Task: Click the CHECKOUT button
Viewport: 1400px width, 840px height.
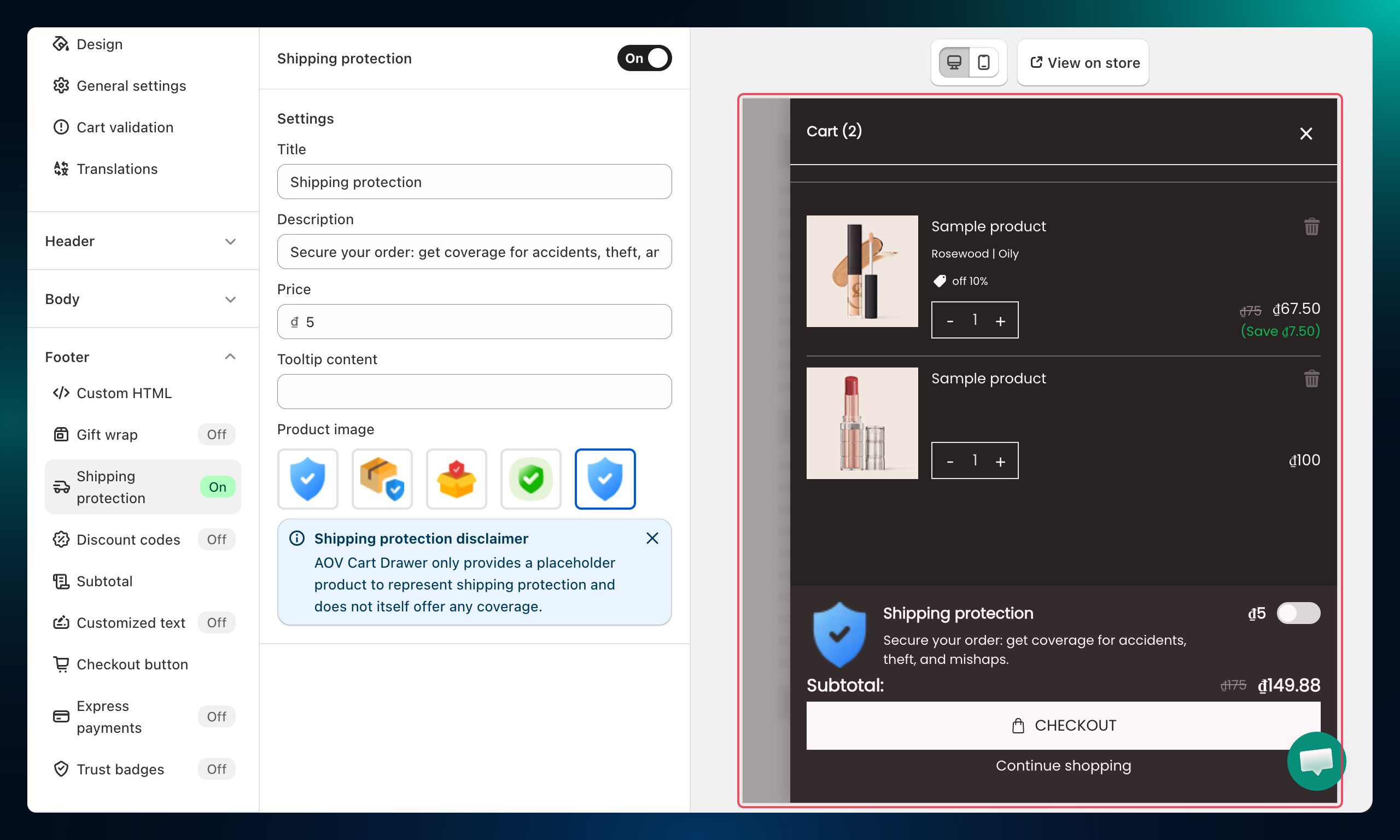Action: tap(1063, 726)
